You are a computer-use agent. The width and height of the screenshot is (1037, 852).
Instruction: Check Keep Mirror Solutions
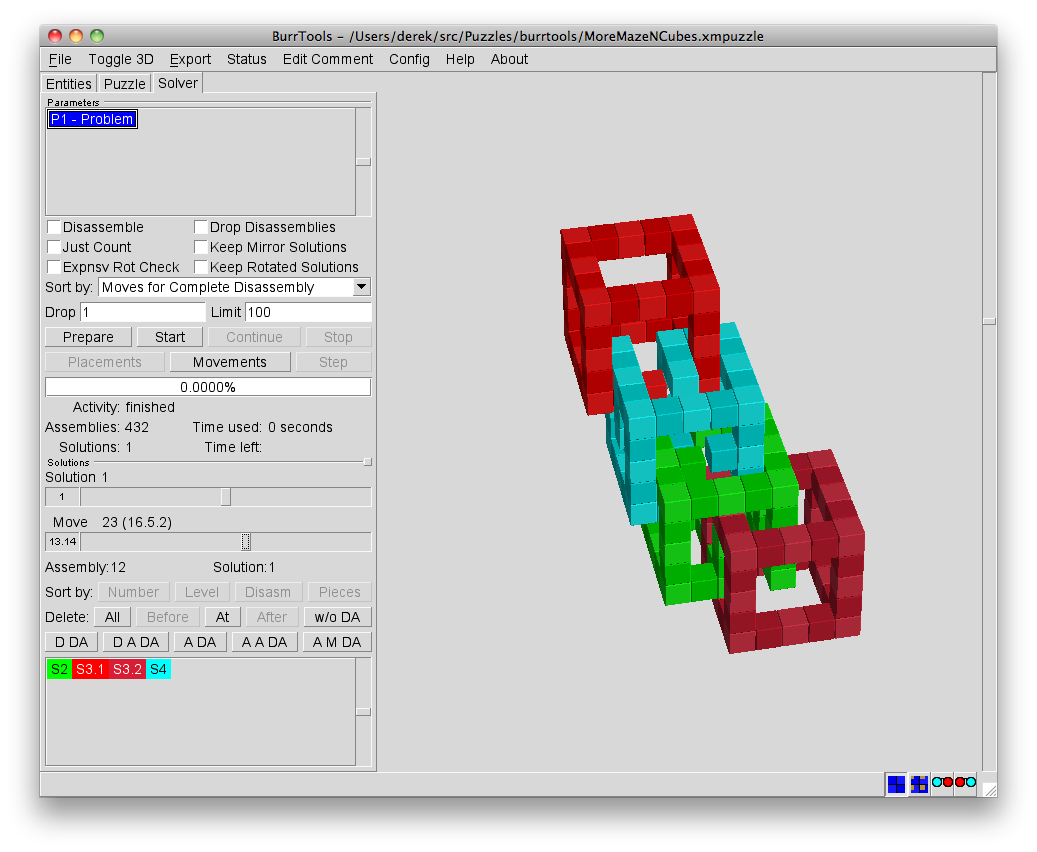coord(201,247)
